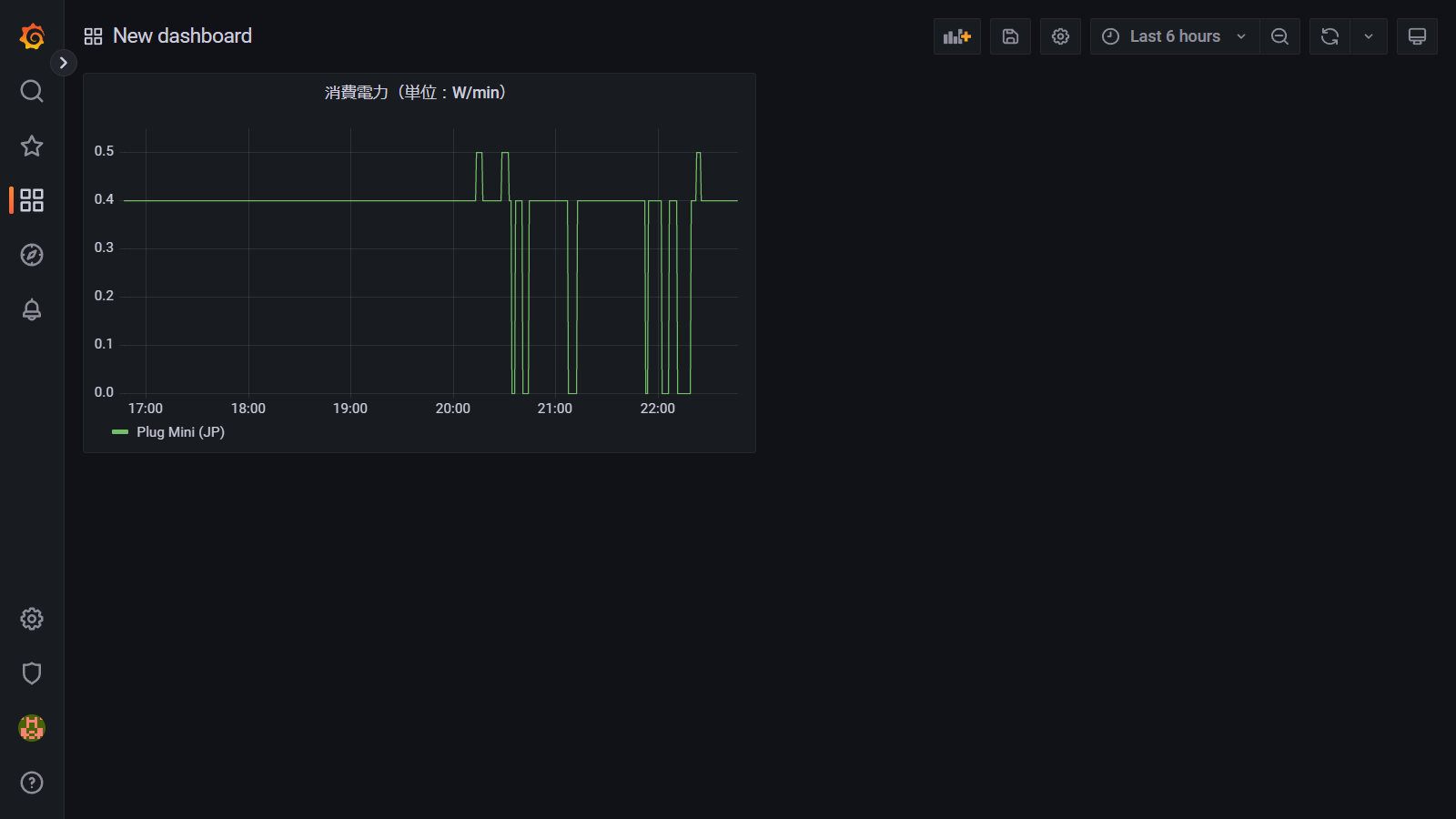Image resolution: width=1456 pixels, height=819 pixels.
Task: Open the Dashboards section menu
Action: click(x=31, y=200)
